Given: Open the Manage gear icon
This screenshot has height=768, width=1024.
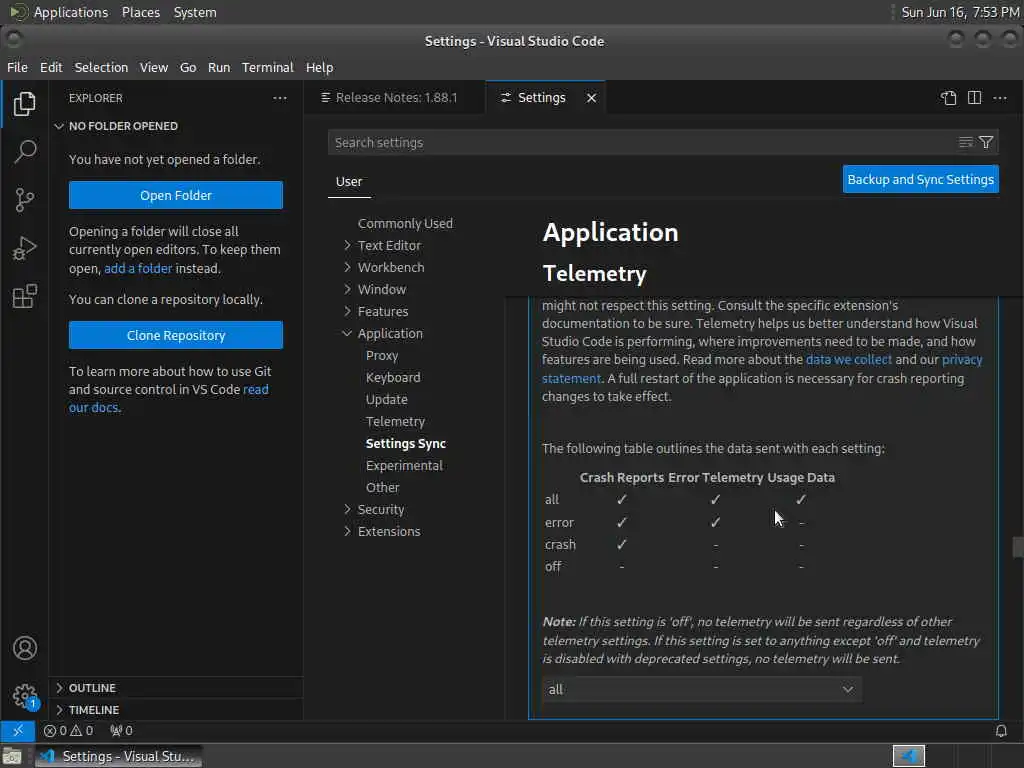Looking at the screenshot, I should point(25,696).
